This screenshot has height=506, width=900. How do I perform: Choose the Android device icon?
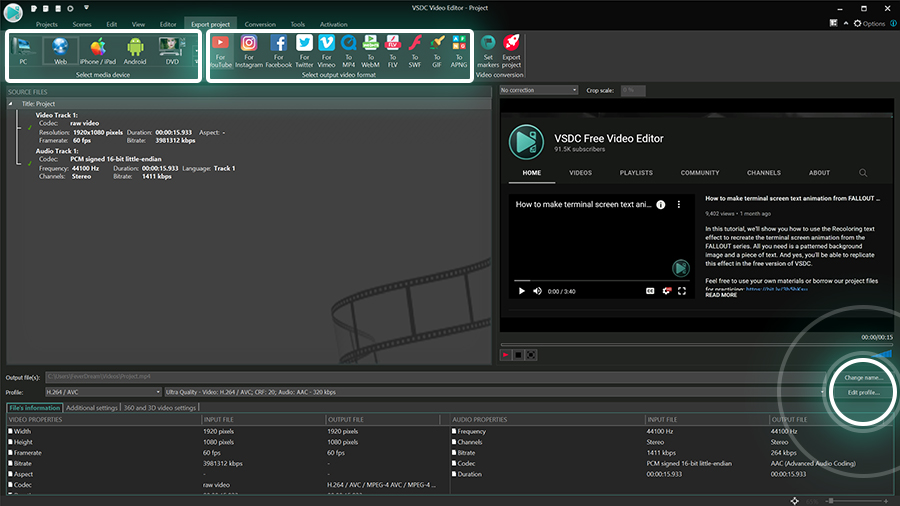click(135, 50)
